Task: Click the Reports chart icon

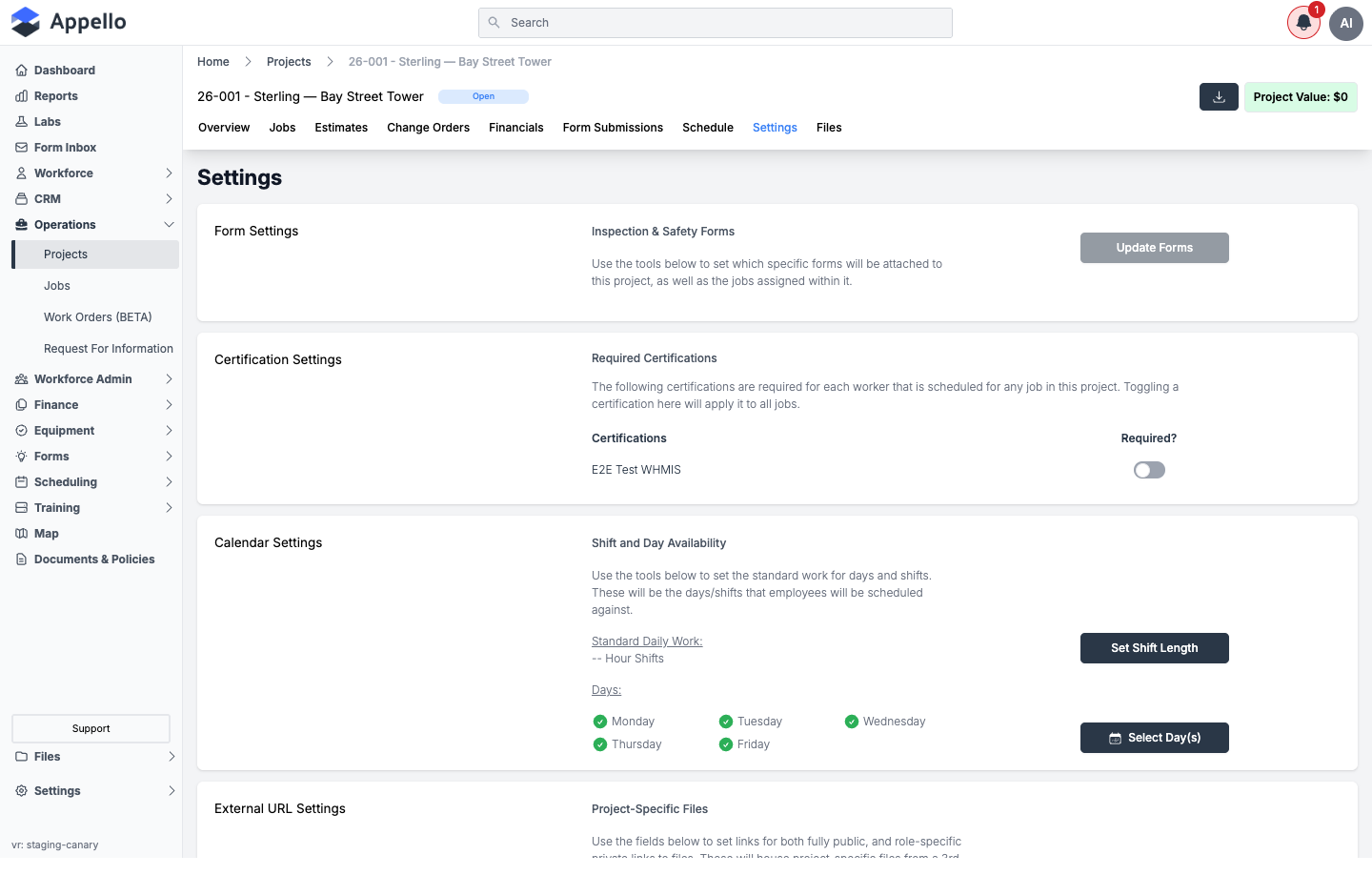Action: click(x=21, y=96)
